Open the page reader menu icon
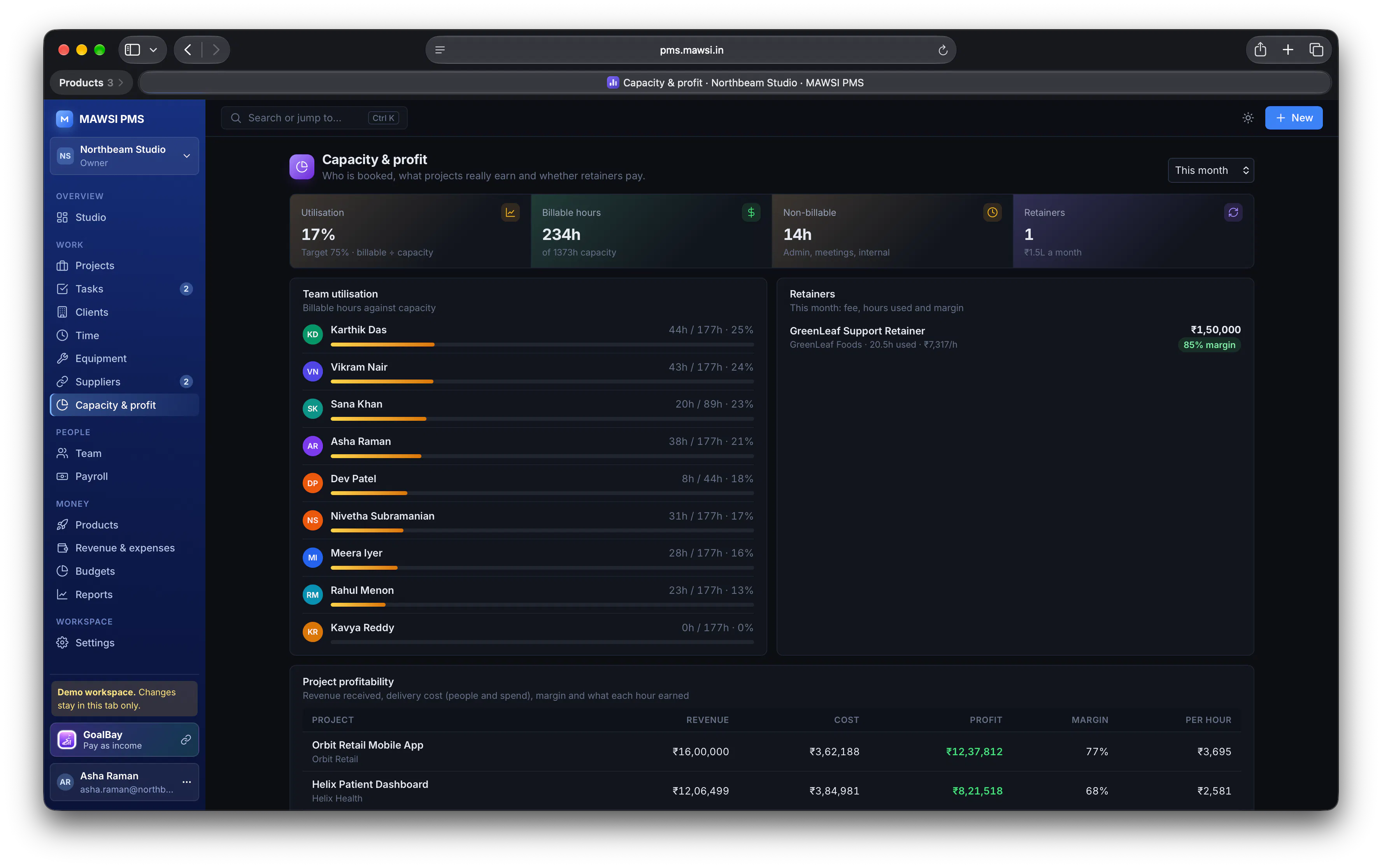 click(440, 50)
